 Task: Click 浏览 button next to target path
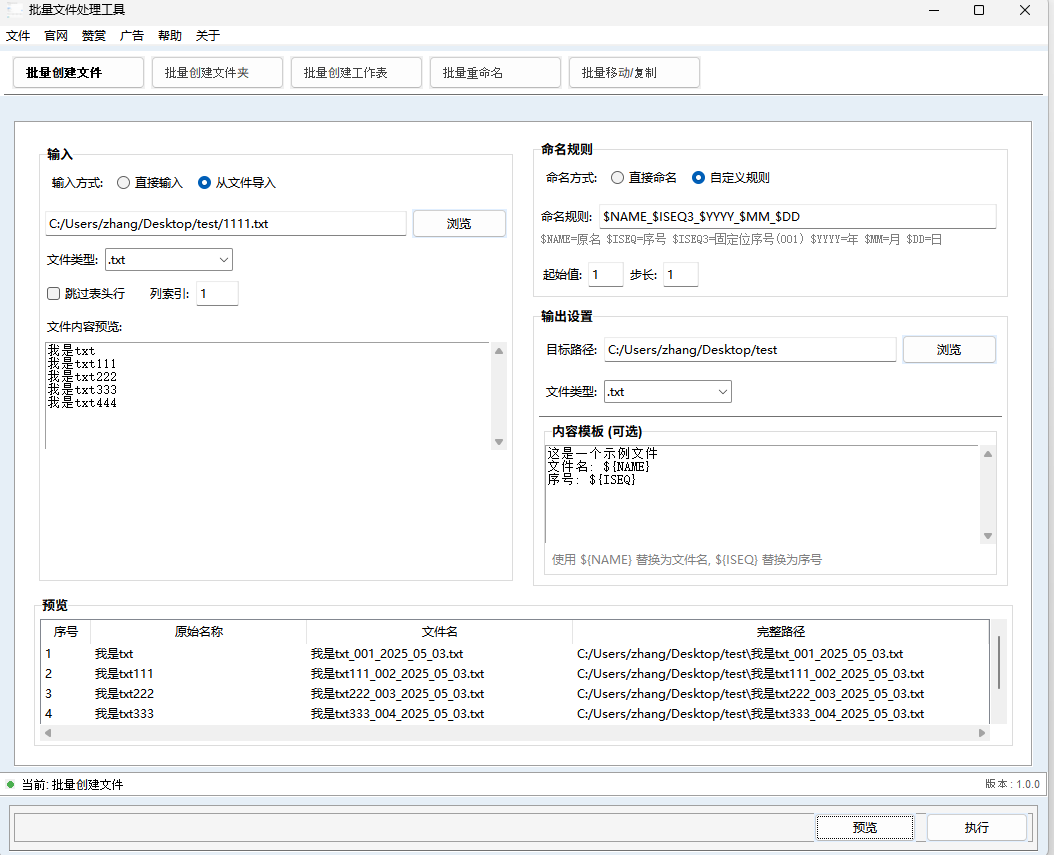pyautogui.click(x=949, y=350)
